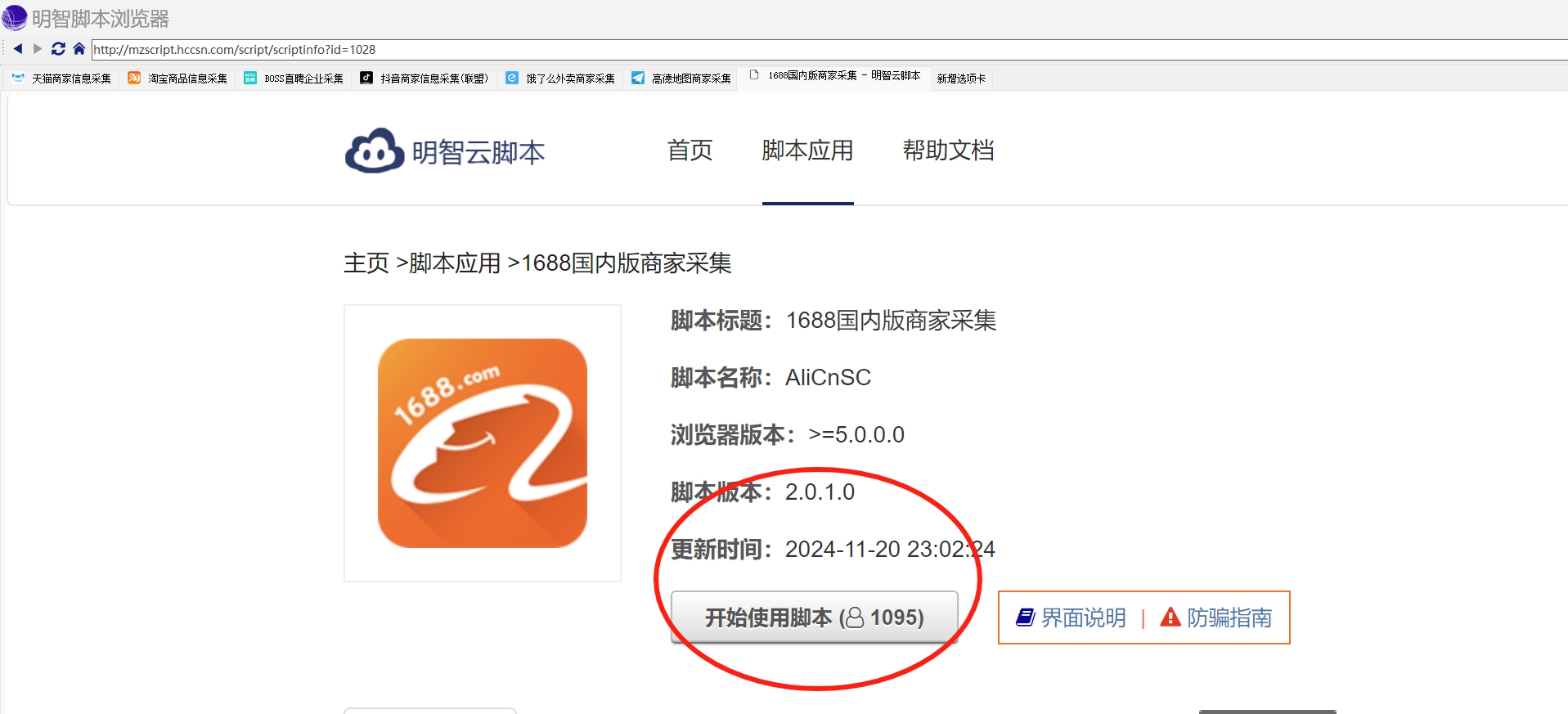The image size is (1568, 714).
Task: Open the 界面说明 link
Action: pos(1083,617)
